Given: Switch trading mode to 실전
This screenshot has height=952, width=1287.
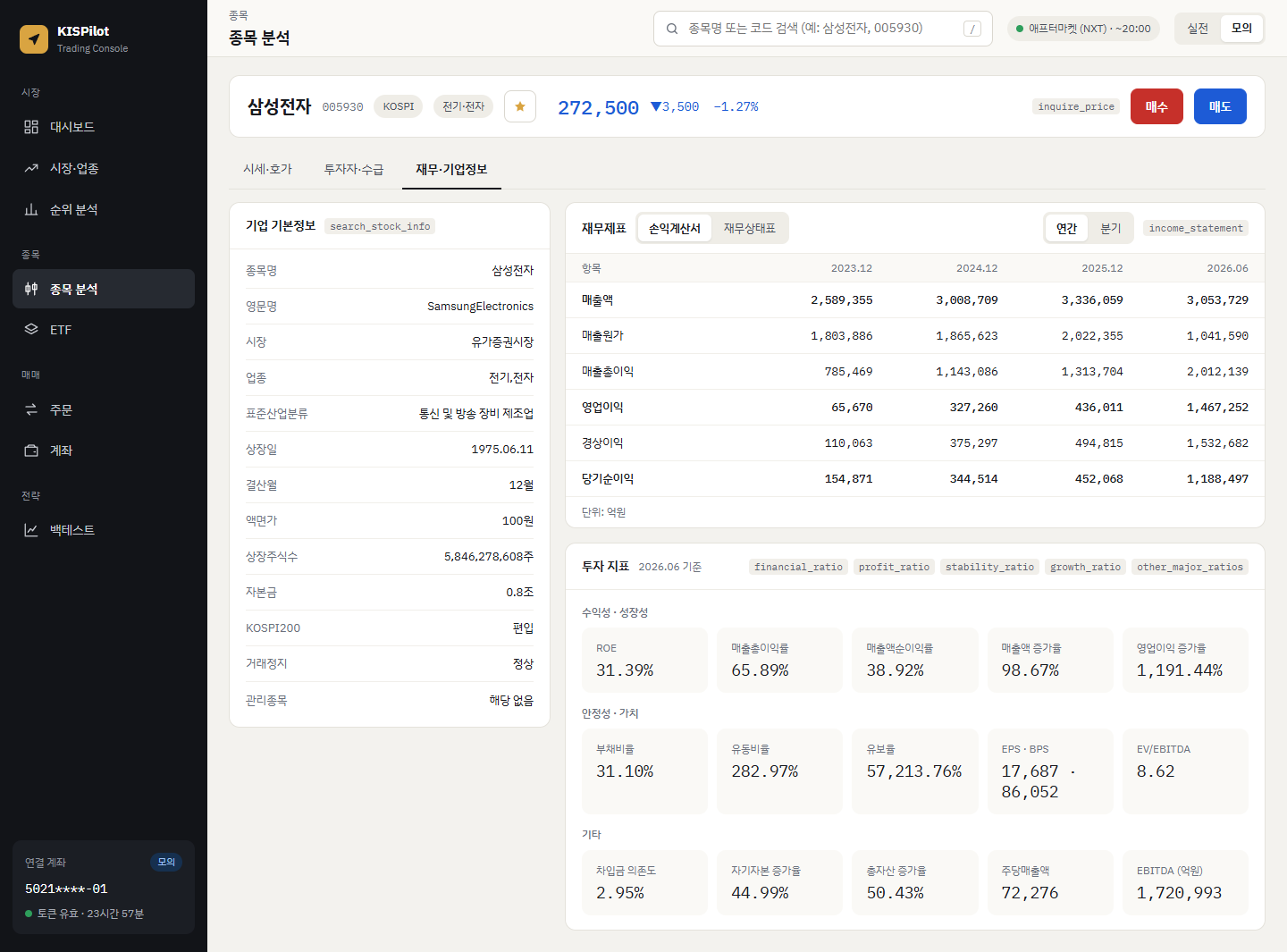Looking at the screenshot, I should [1198, 29].
